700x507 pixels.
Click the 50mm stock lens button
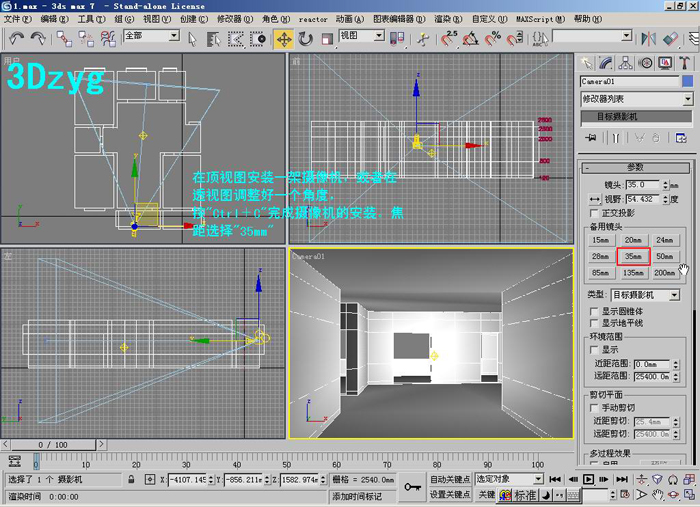(x=665, y=256)
